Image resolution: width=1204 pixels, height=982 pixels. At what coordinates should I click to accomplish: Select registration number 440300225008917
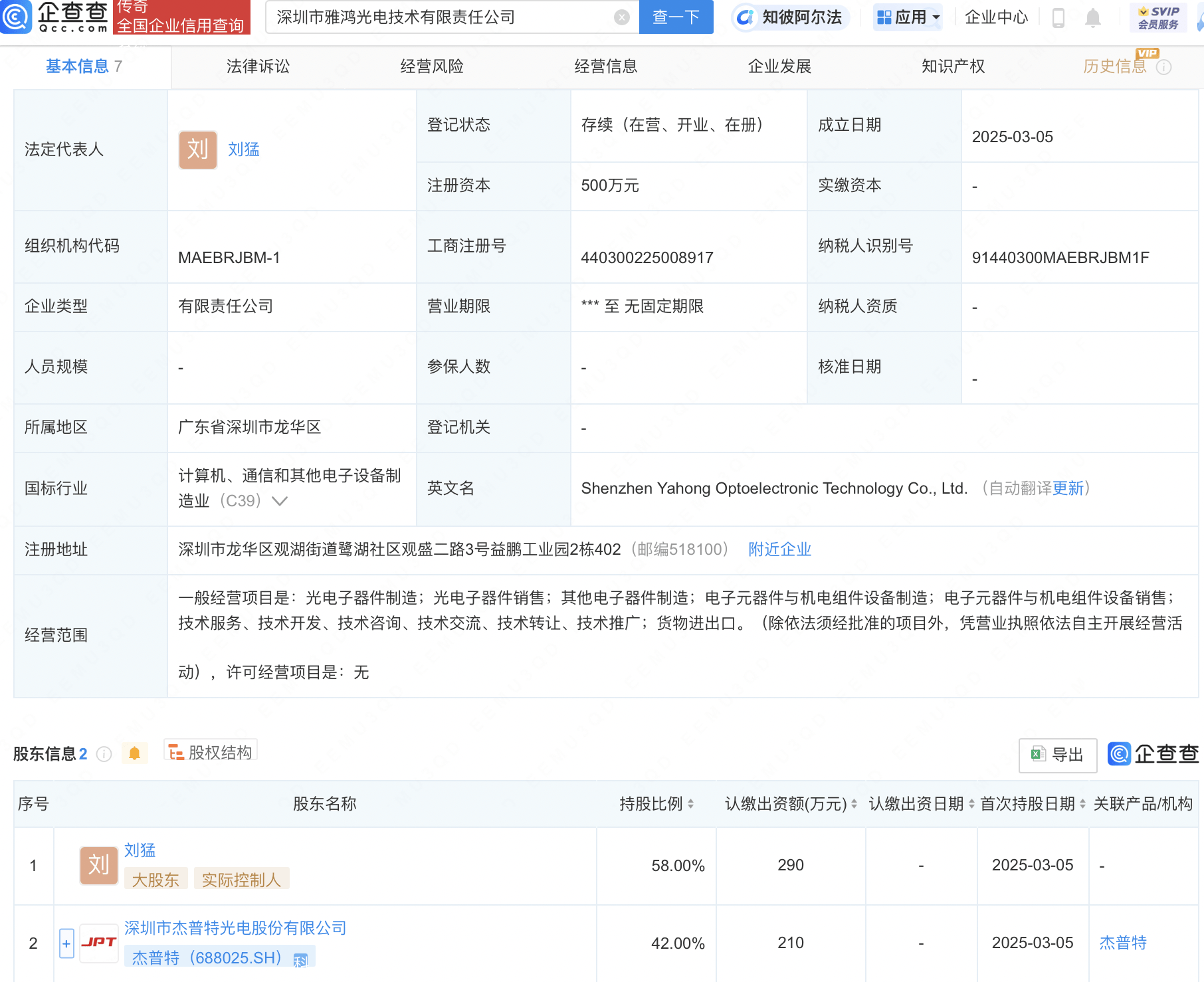point(647,258)
